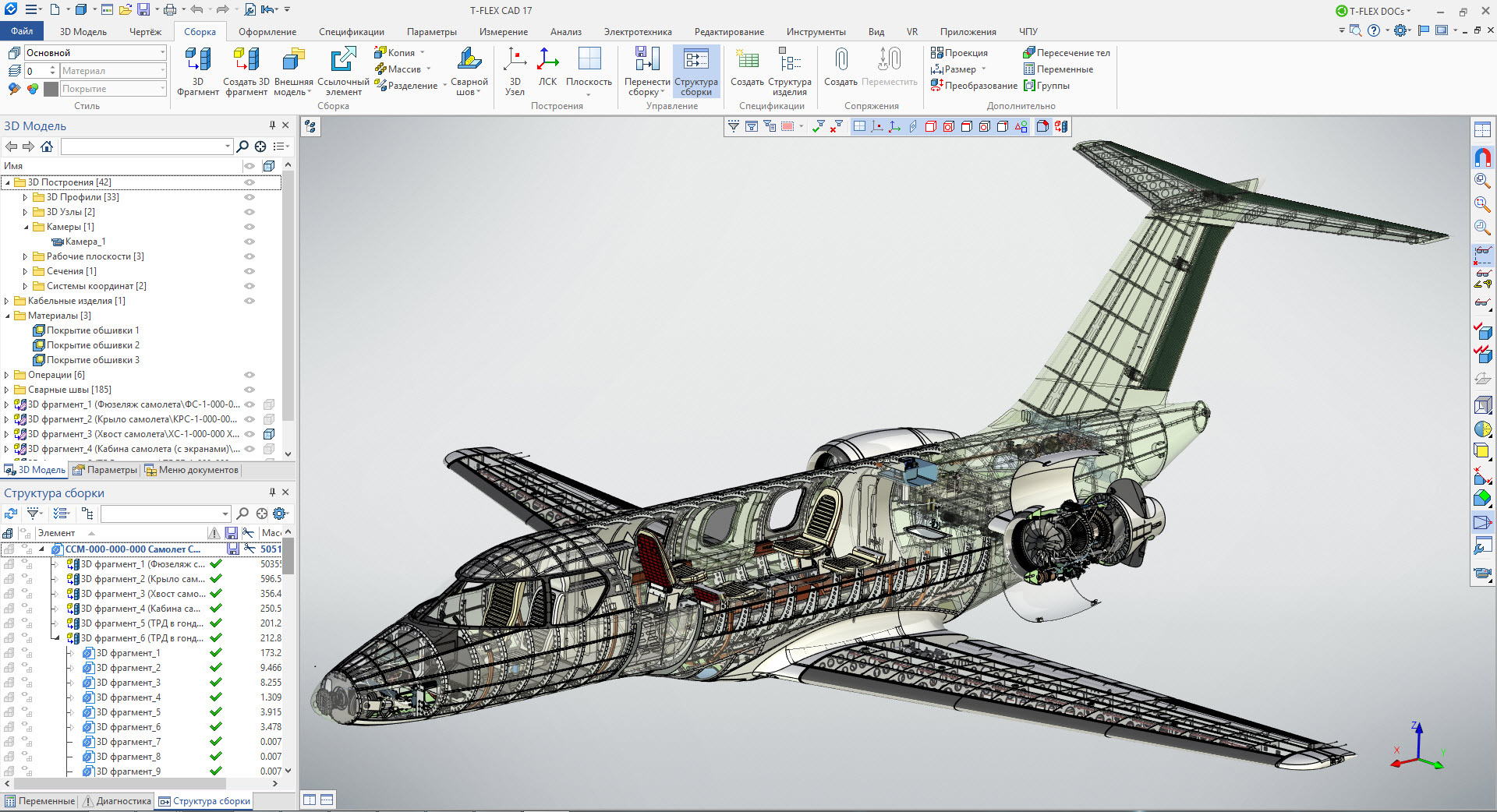Click the Переменные button in ribbon
Screen dimensions: 1497x812
[1058, 69]
